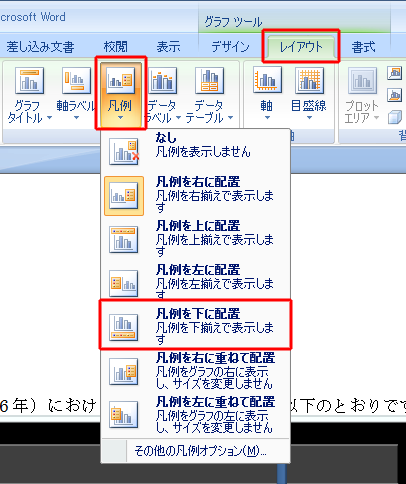The image size is (406, 484).
Task: Switch to the デザイン ribbon tab
Action: point(230,47)
